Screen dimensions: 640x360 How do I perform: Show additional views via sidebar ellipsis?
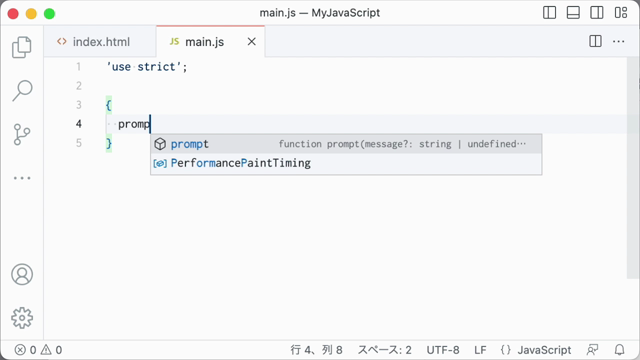click(22, 178)
